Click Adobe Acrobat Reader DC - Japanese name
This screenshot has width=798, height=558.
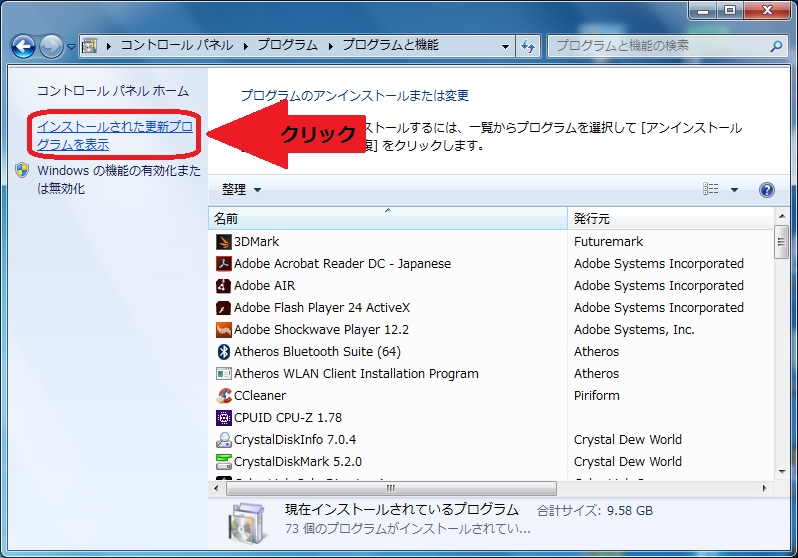(342, 264)
